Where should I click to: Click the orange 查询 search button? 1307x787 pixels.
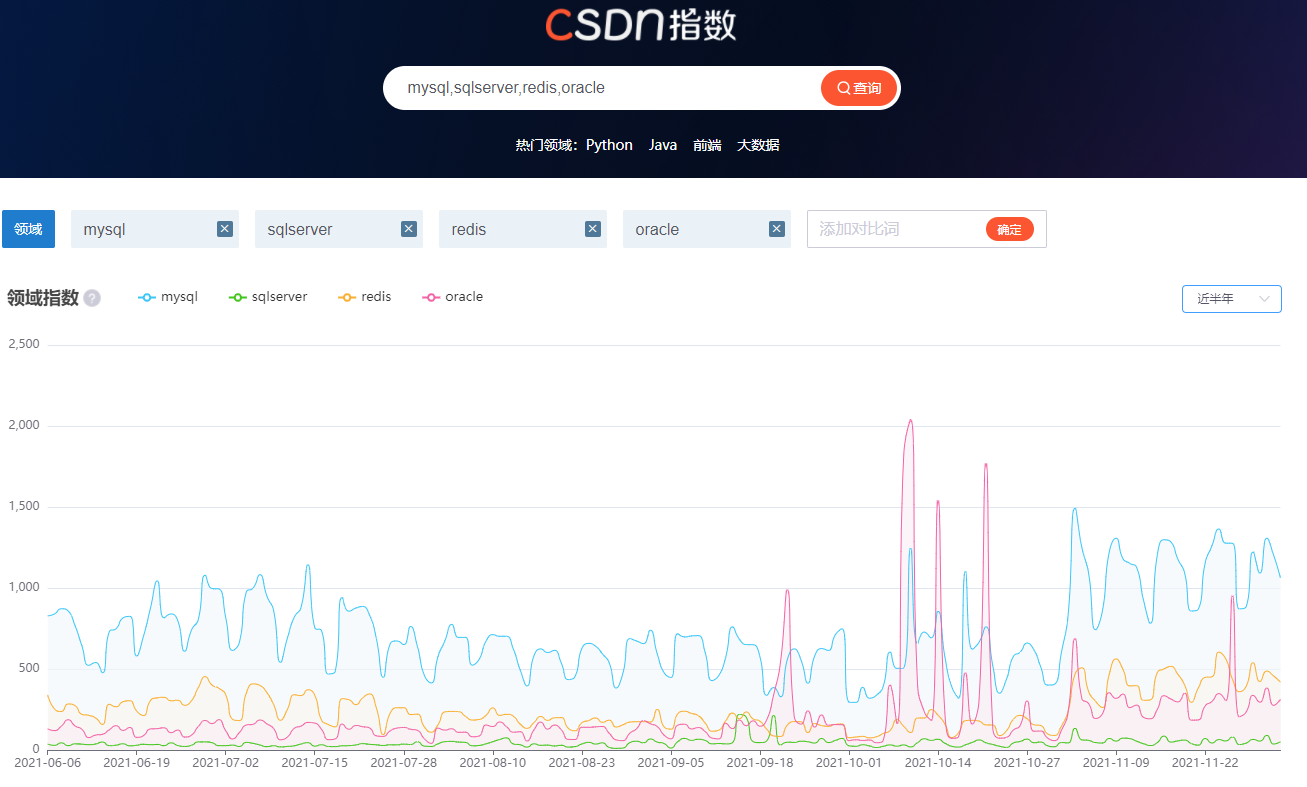click(x=859, y=88)
